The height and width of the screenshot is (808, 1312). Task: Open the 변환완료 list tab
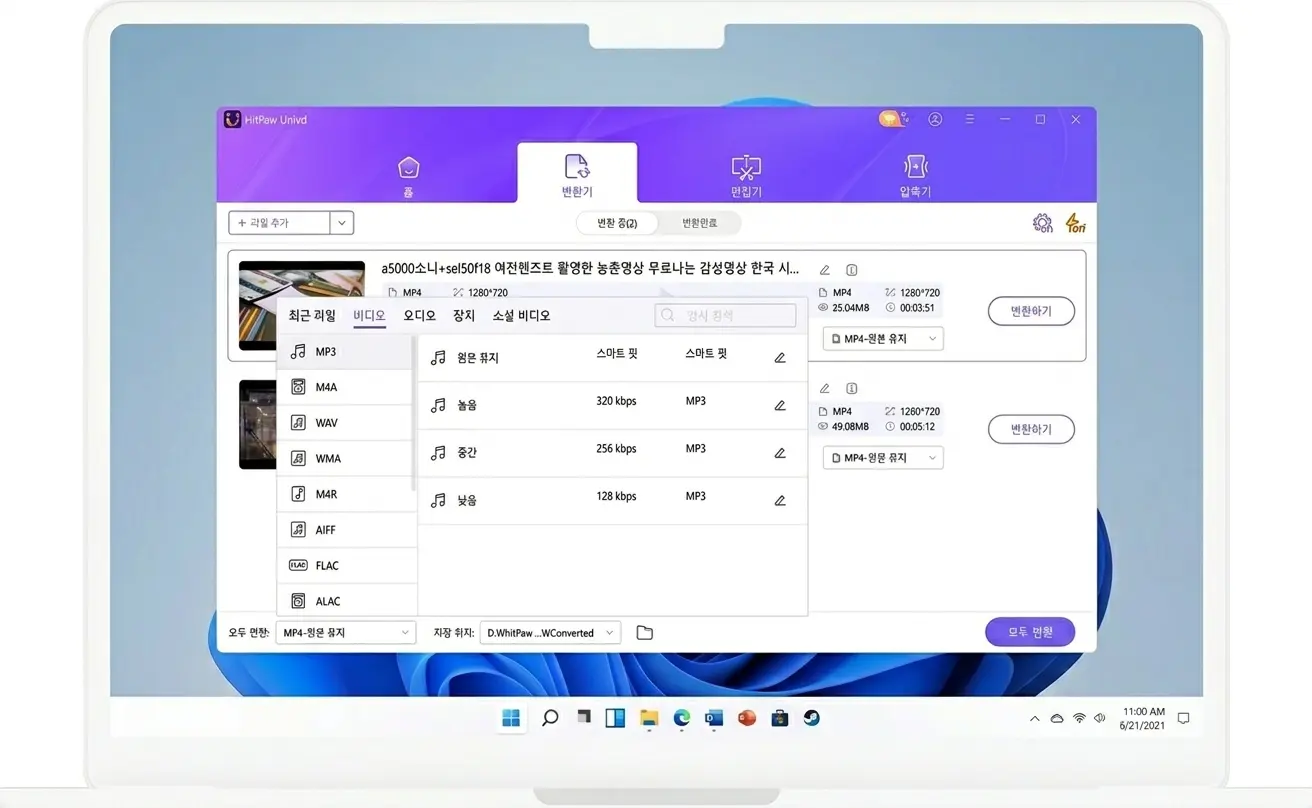click(699, 223)
